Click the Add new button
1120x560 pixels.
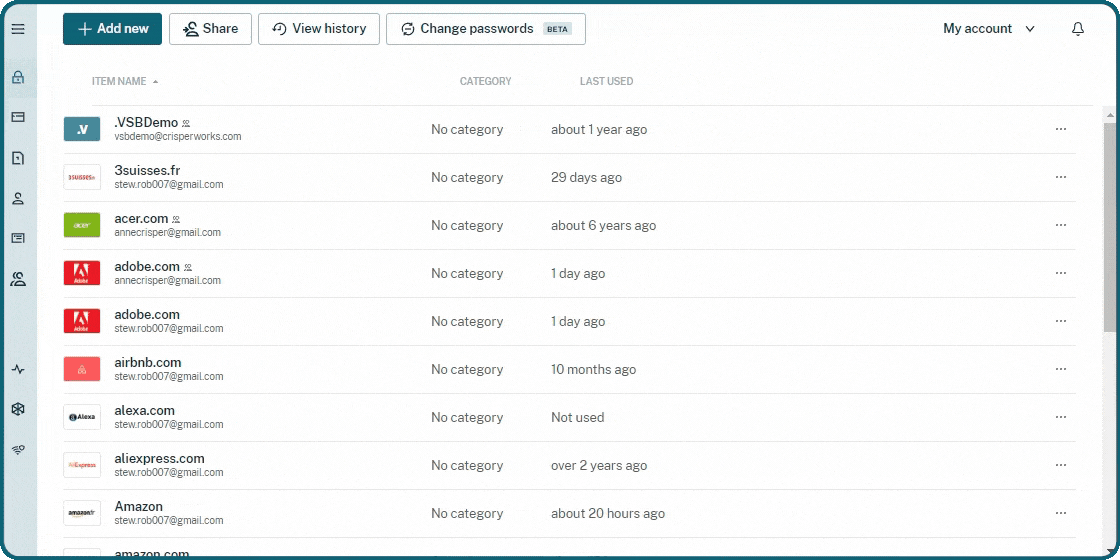(x=112, y=29)
